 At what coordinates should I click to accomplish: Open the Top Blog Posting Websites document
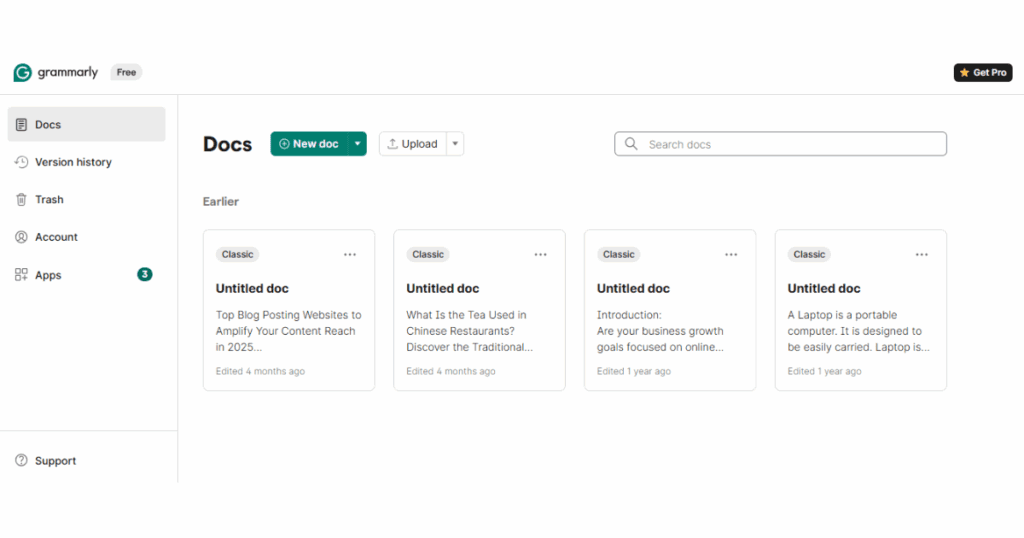click(288, 320)
